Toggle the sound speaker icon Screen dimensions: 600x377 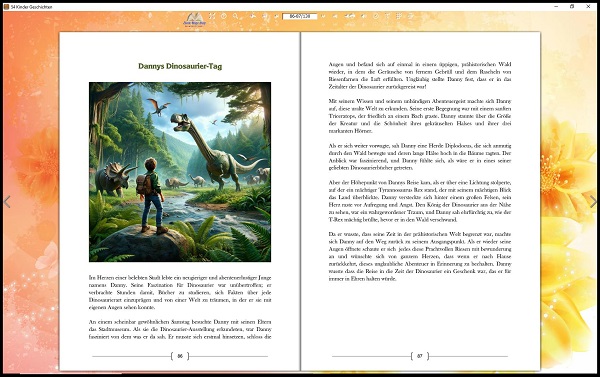pos(364,16)
